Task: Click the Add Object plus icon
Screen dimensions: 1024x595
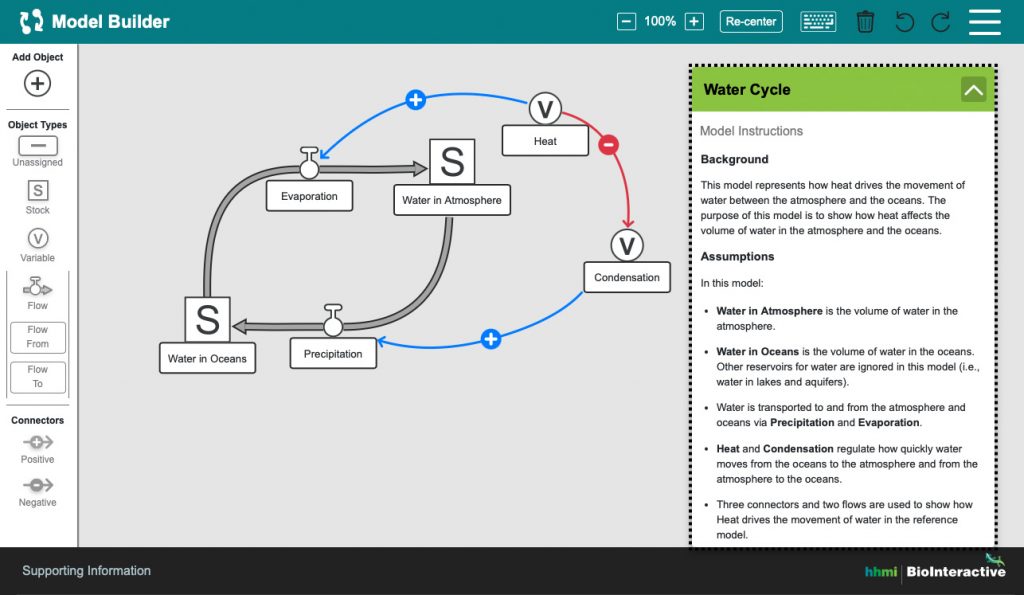Action: click(37, 84)
